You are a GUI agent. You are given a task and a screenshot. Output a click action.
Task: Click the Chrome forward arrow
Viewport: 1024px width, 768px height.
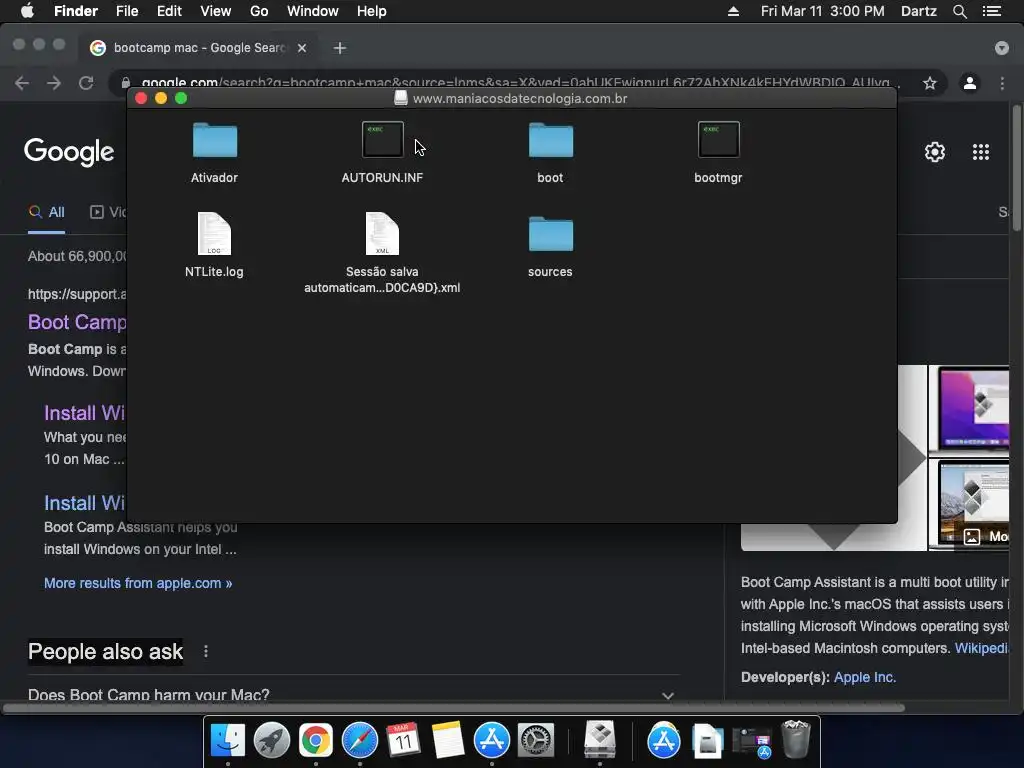click(x=54, y=83)
